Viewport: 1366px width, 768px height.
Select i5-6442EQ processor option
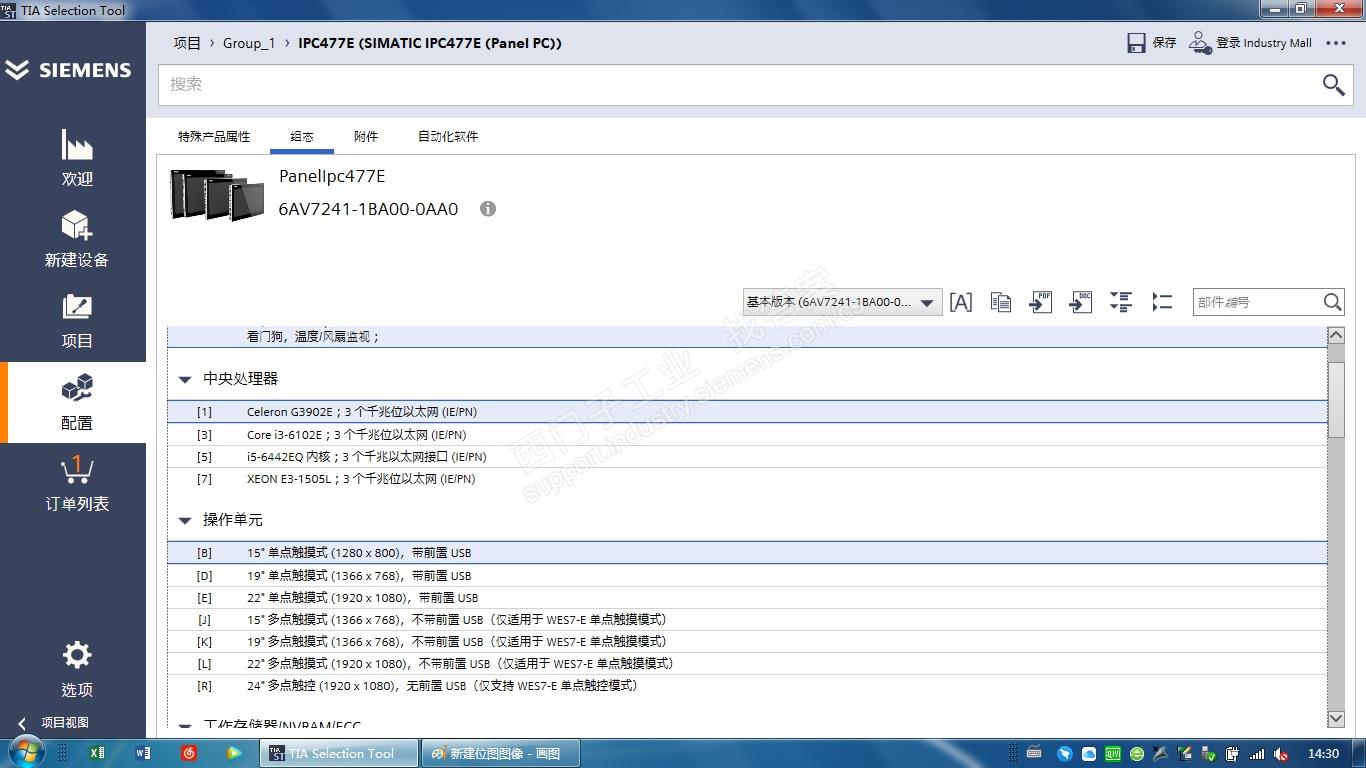point(747,457)
